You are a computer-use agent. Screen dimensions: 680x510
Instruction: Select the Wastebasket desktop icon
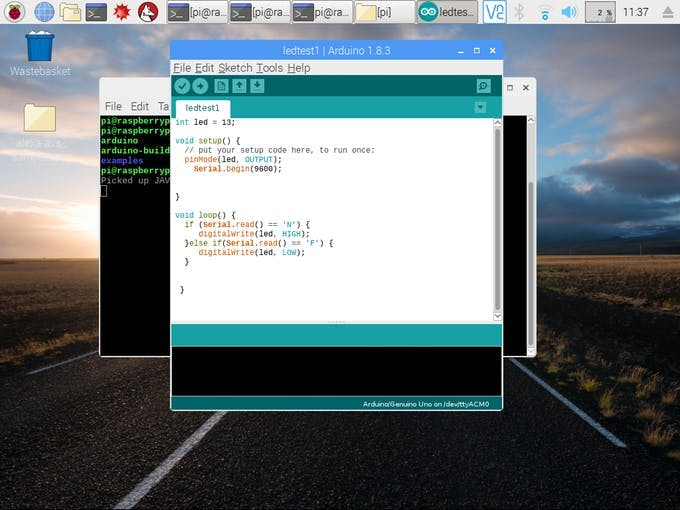coord(40,54)
